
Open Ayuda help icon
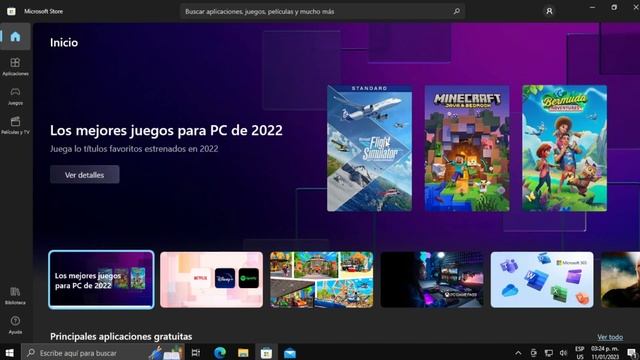(16, 325)
